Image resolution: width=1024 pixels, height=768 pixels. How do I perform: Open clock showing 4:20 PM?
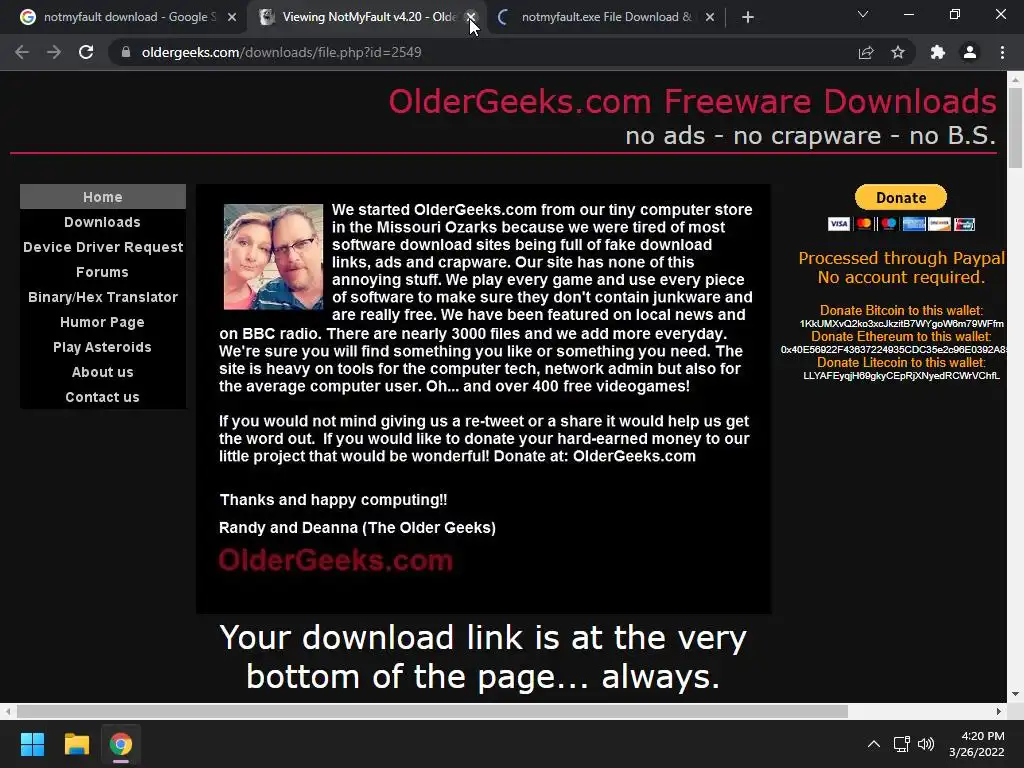pyautogui.click(x=977, y=744)
